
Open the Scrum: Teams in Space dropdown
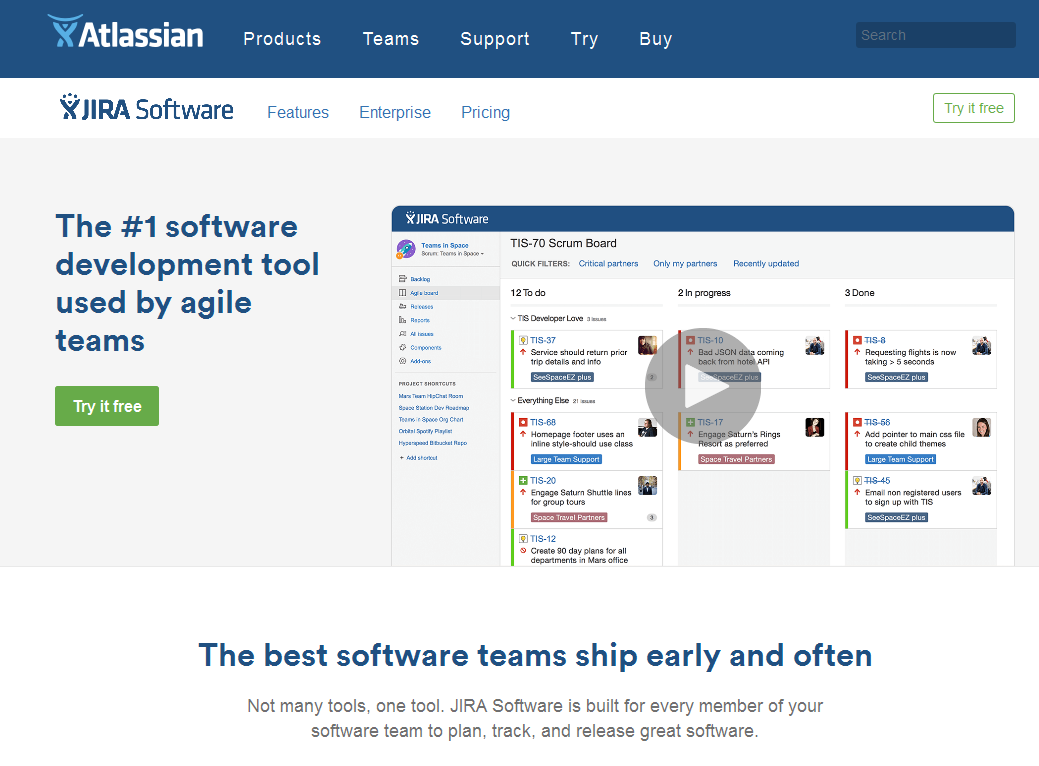click(453, 254)
